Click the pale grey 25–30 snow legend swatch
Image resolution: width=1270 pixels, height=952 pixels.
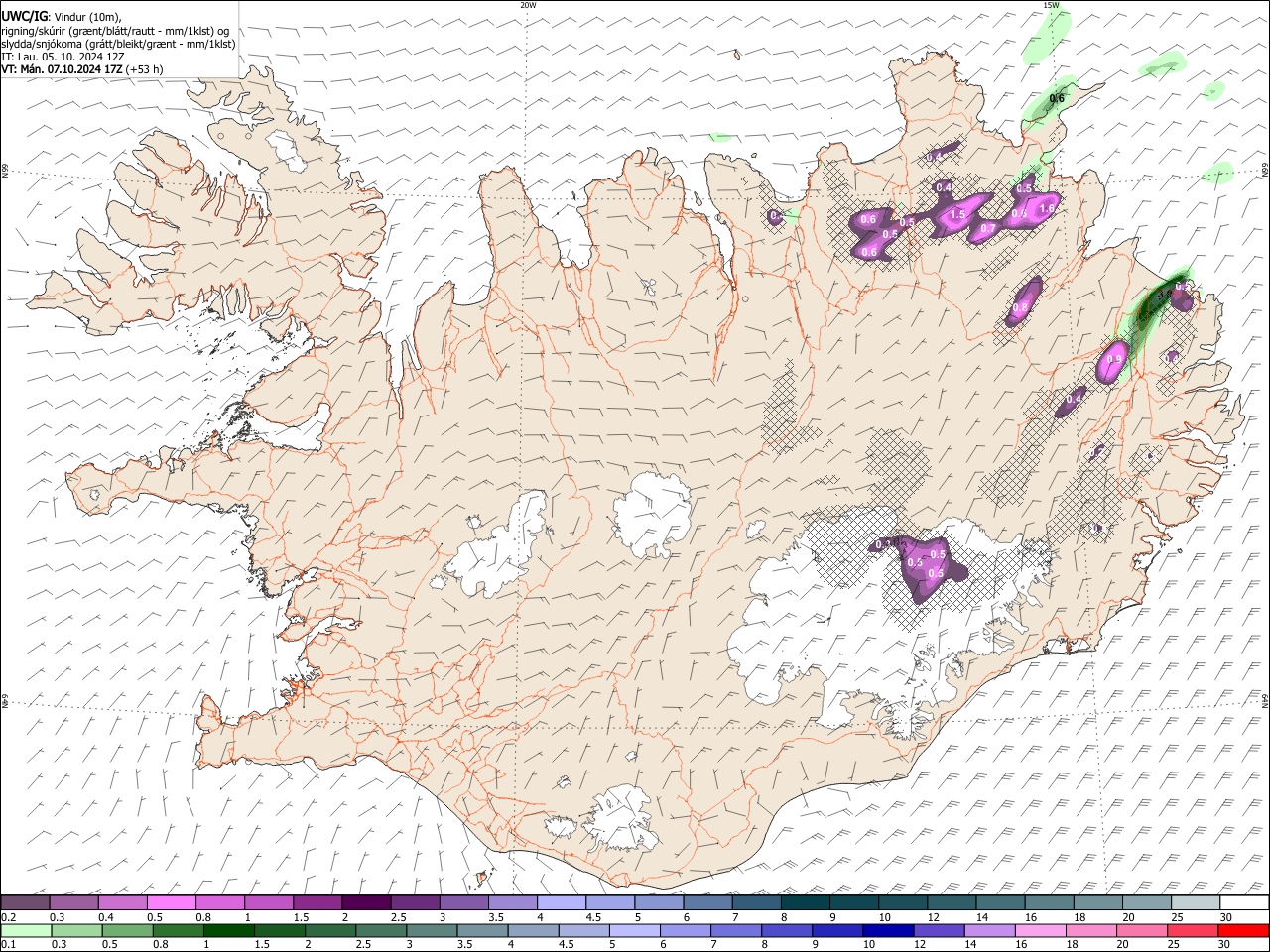click(1196, 903)
